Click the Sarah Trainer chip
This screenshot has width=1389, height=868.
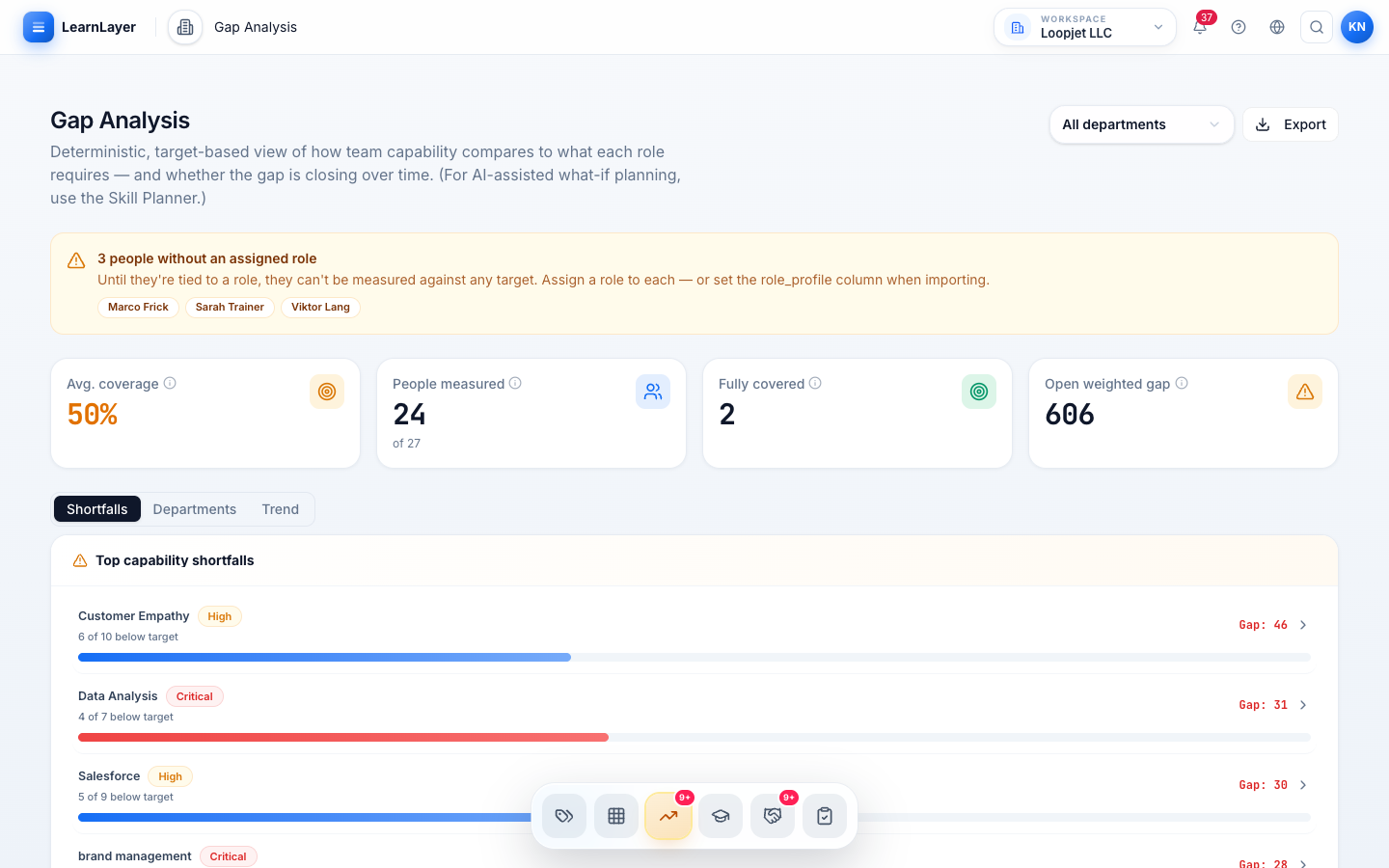pos(230,307)
